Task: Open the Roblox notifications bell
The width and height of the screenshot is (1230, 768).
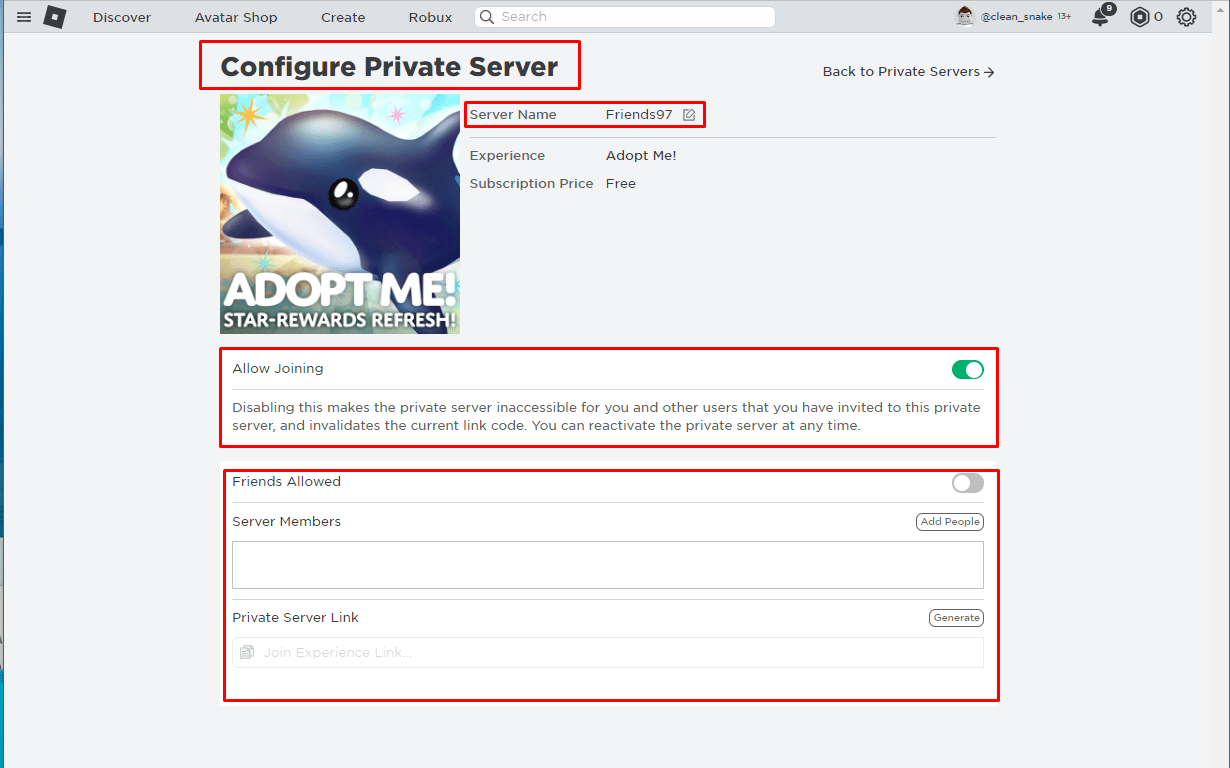Action: pos(1099,17)
